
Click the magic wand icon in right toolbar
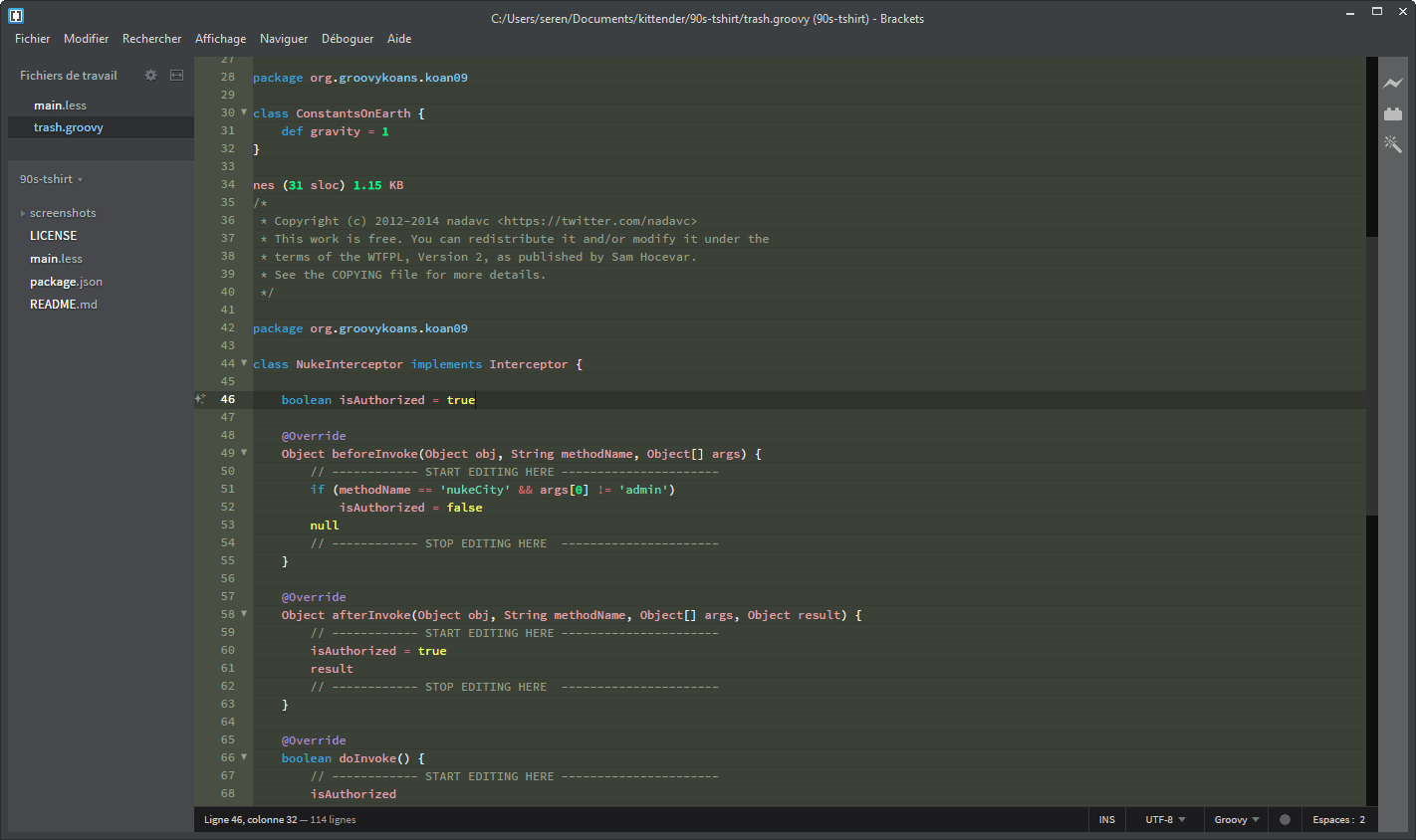(1392, 144)
